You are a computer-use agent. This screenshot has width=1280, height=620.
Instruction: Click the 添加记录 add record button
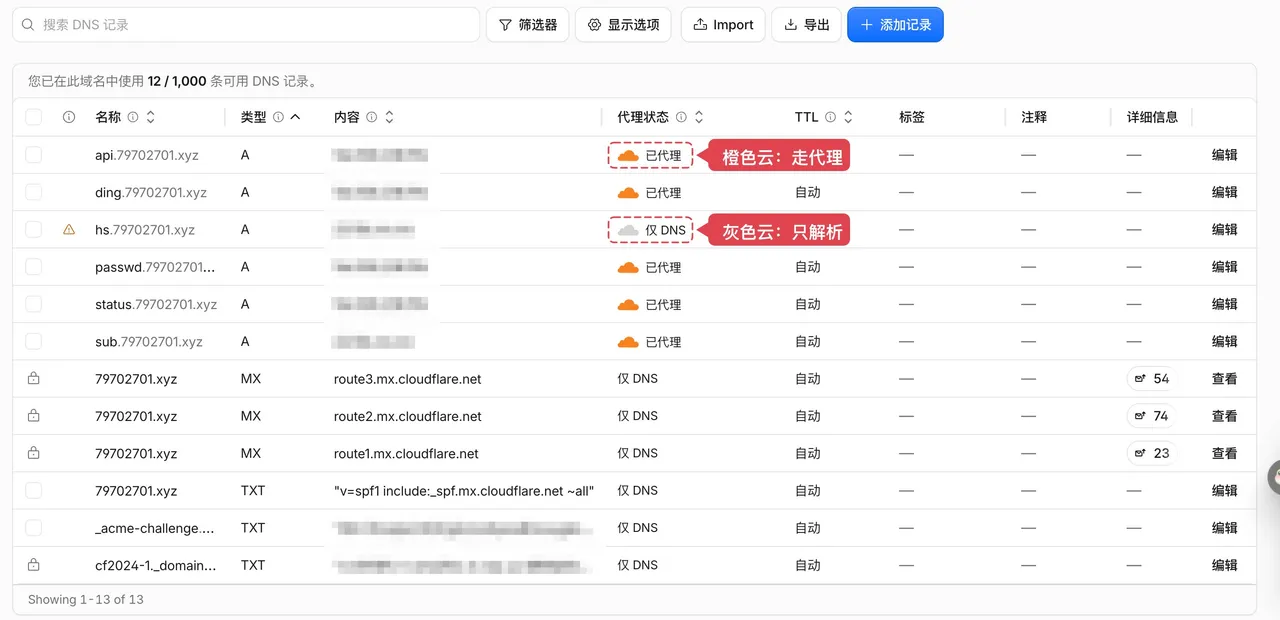(x=895, y=25)
